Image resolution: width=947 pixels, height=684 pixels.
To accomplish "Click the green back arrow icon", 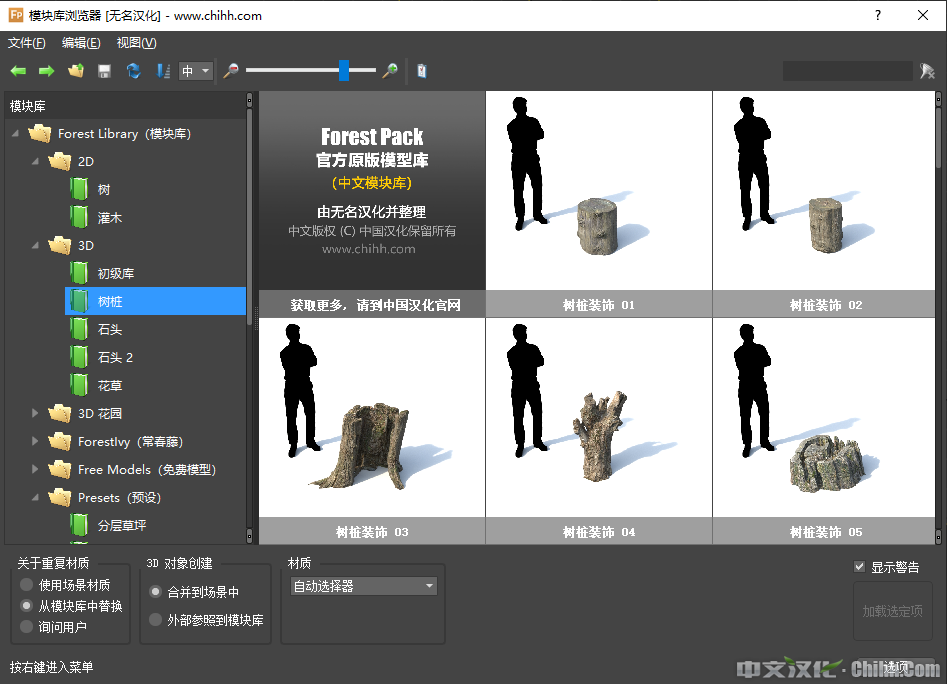I will point(18,71).
